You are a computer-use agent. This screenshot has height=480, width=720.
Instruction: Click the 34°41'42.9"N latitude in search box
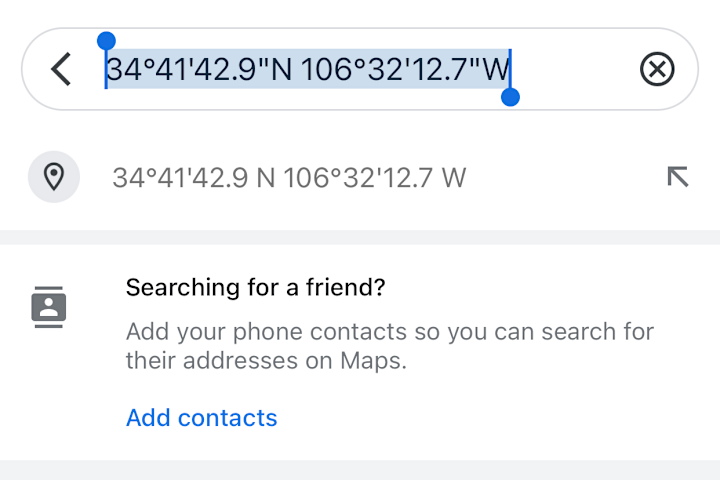click(x=199, y=69)
